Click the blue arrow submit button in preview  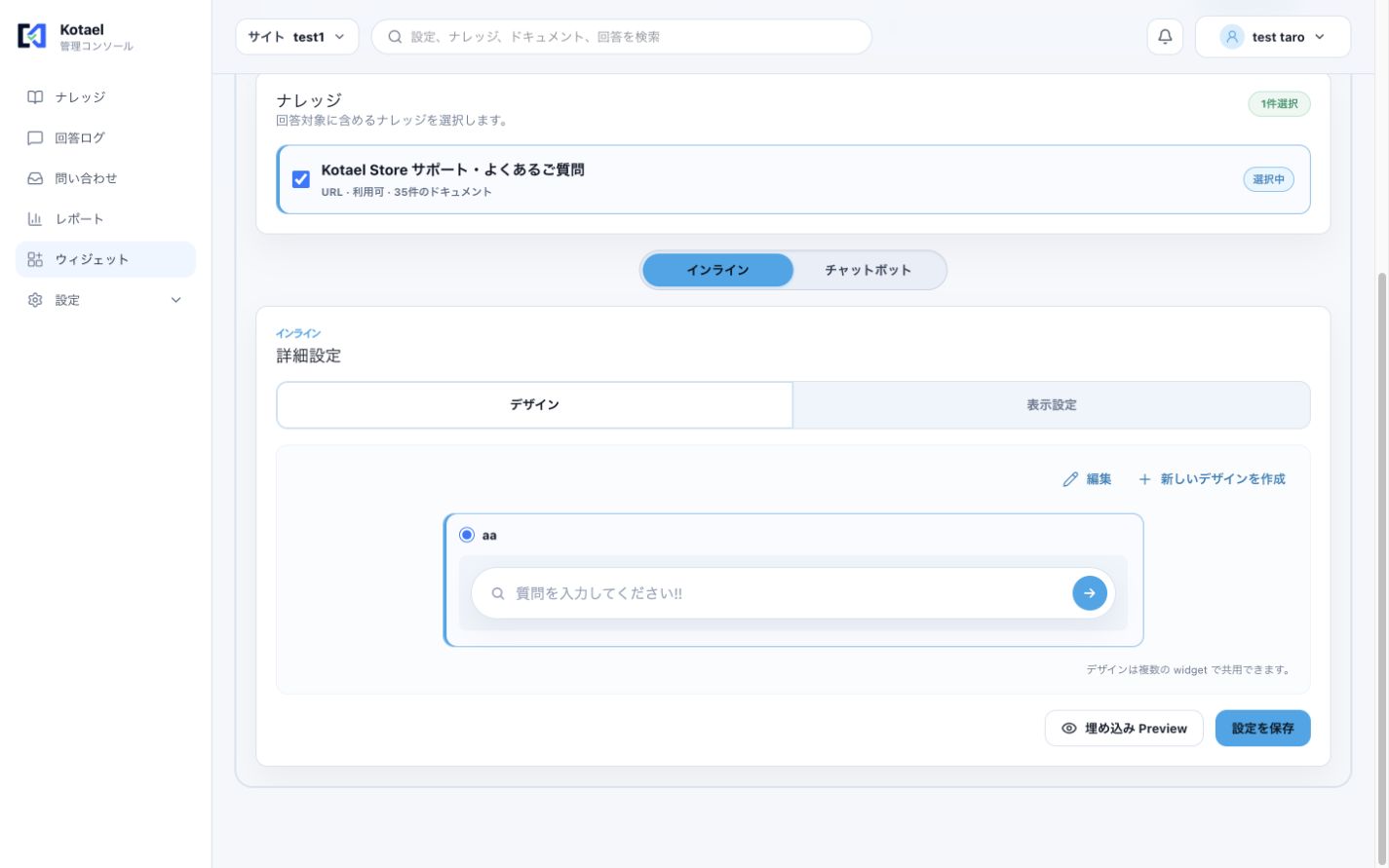[1090, 593]
